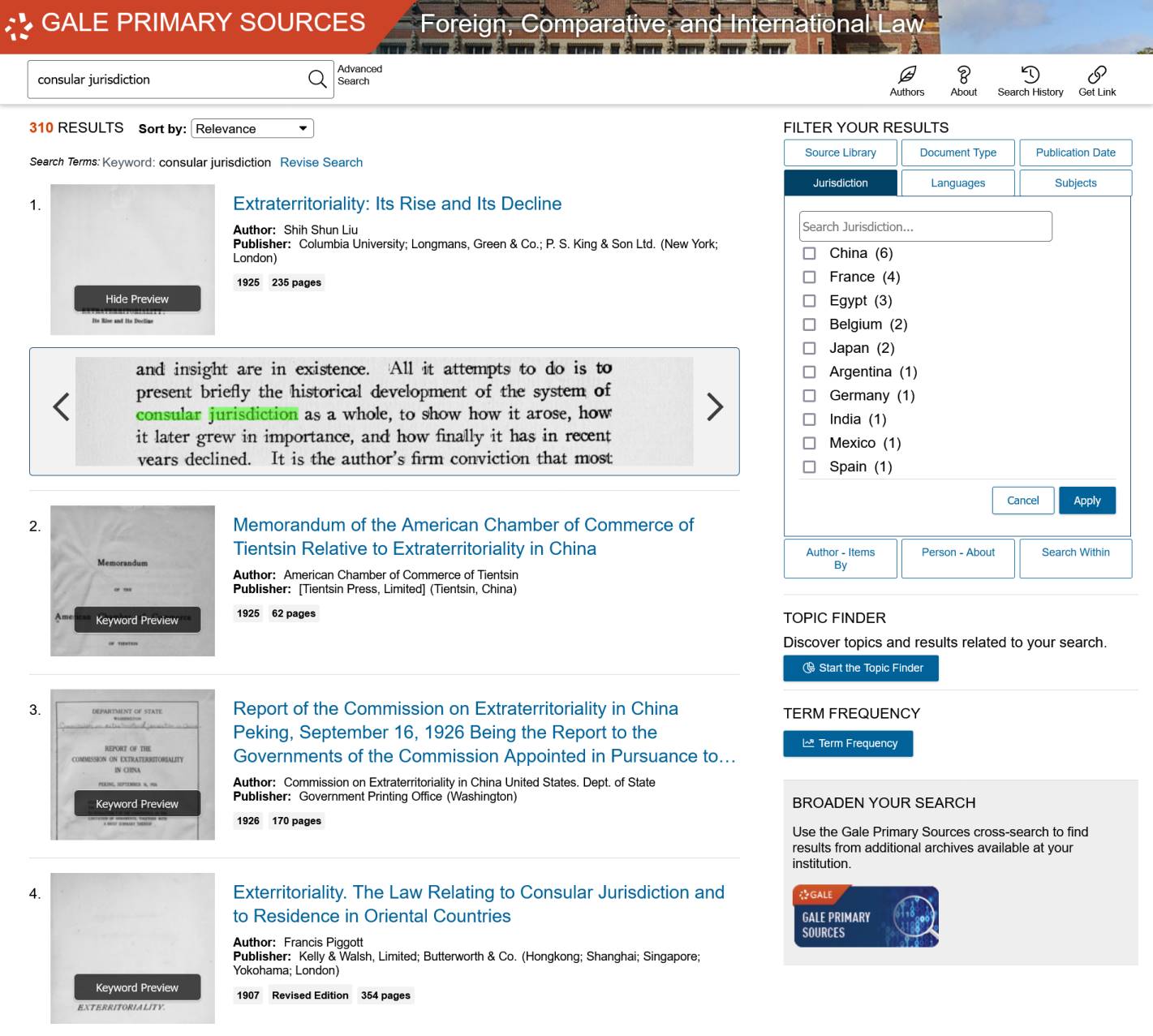
Task: Click the 1907 year tag
Action: click(248, 995)
